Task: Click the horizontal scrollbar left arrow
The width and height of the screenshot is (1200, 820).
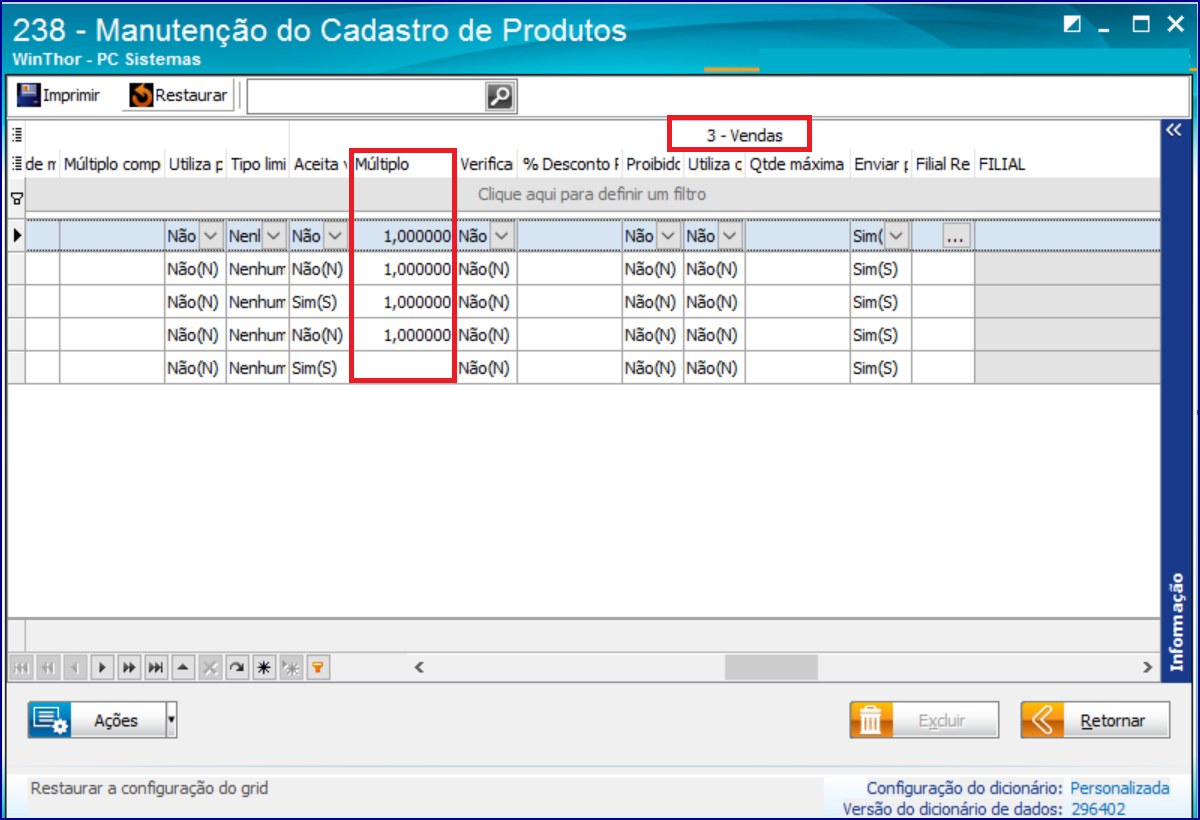Action: 420,666
